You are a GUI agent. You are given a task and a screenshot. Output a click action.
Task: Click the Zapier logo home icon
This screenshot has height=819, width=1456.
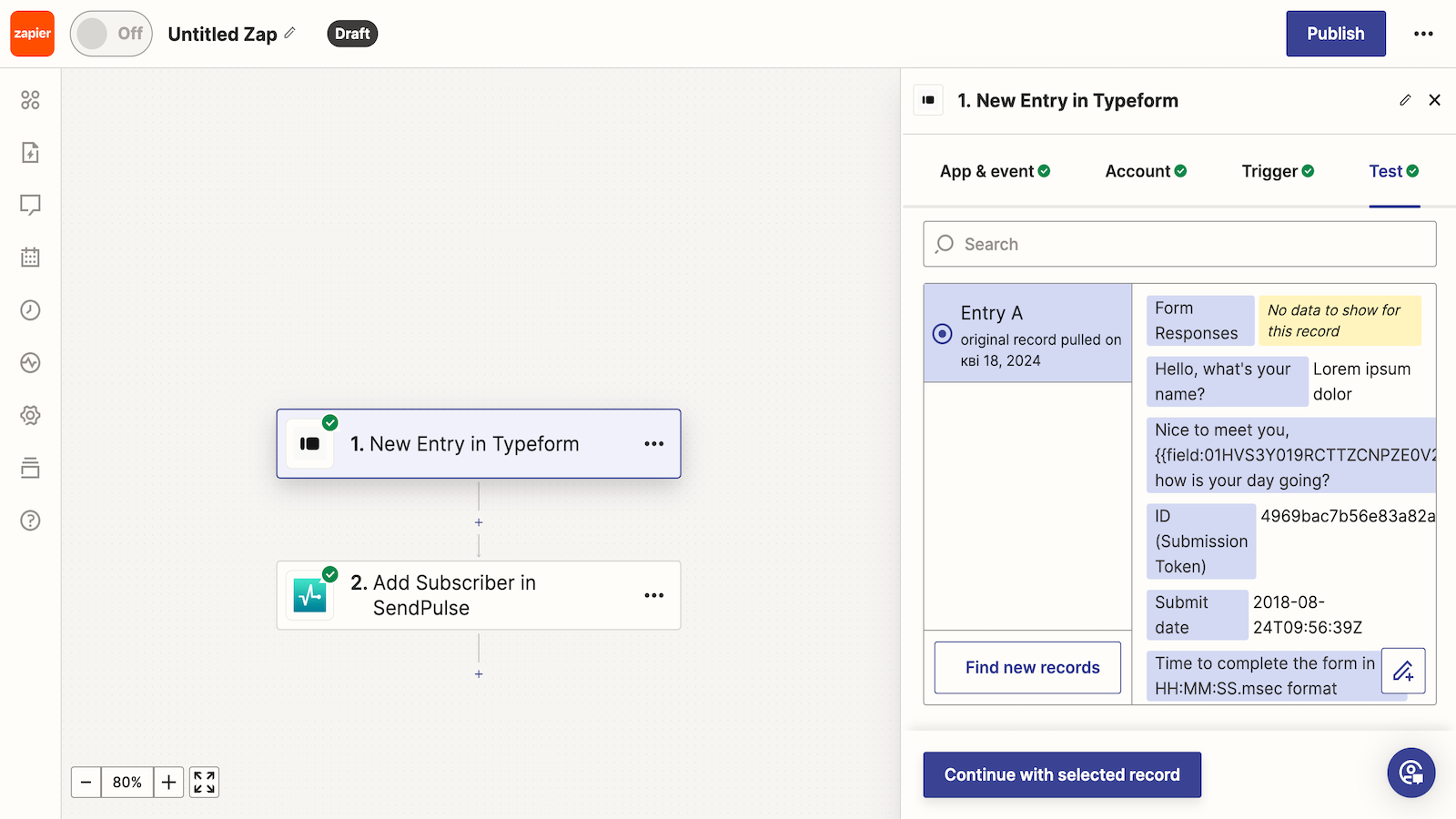(33, 34)
